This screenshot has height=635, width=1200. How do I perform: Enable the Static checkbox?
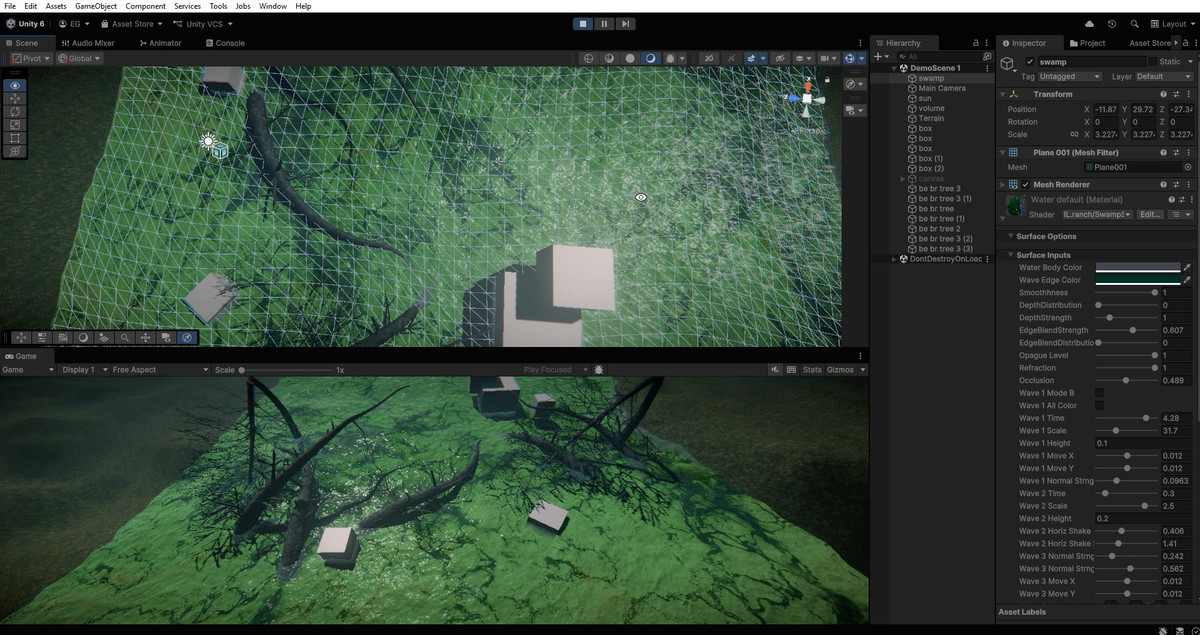click(x=1153, y=62)
